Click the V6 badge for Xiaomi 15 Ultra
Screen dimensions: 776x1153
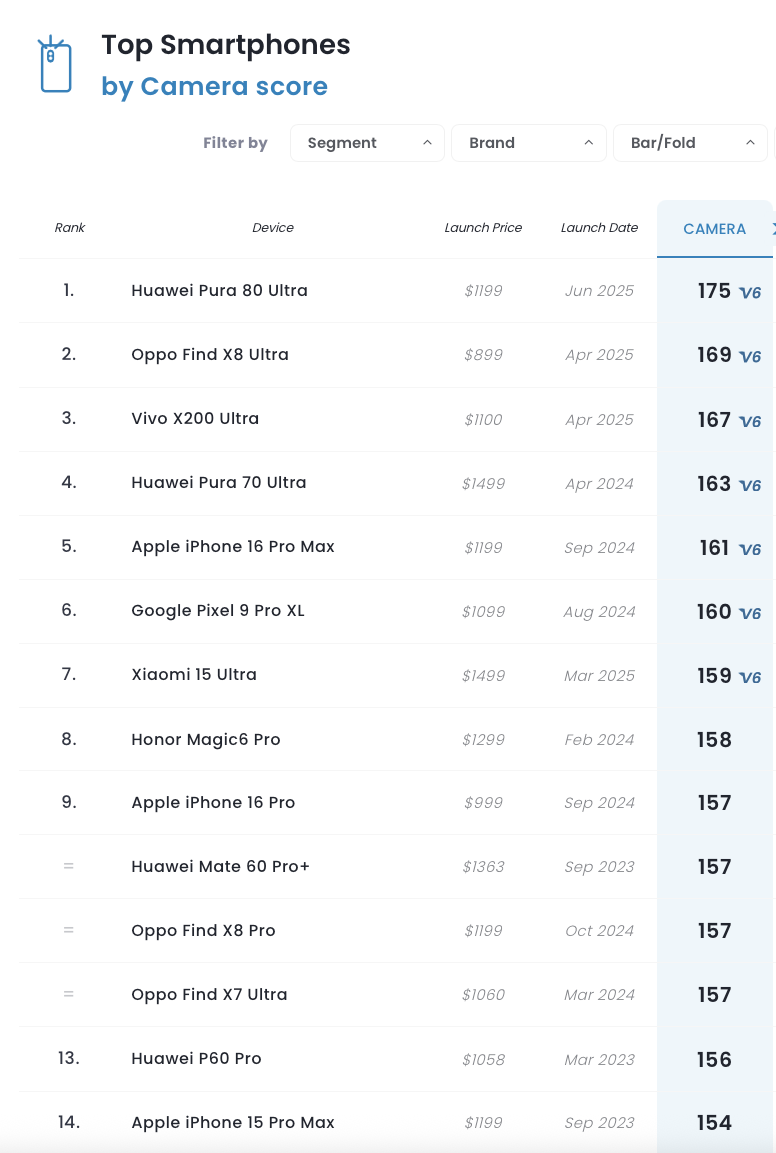point(750,677)
